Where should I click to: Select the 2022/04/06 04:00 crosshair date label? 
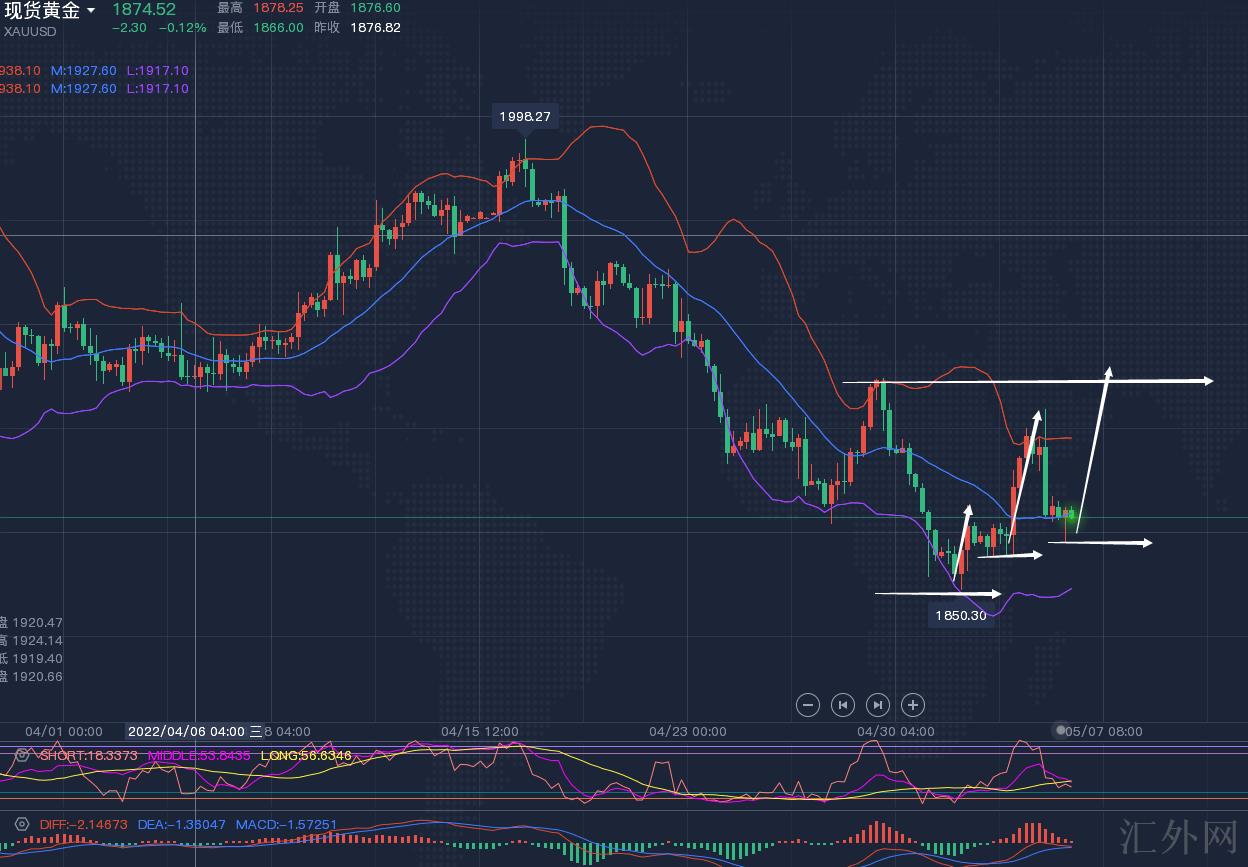(187, 731)
